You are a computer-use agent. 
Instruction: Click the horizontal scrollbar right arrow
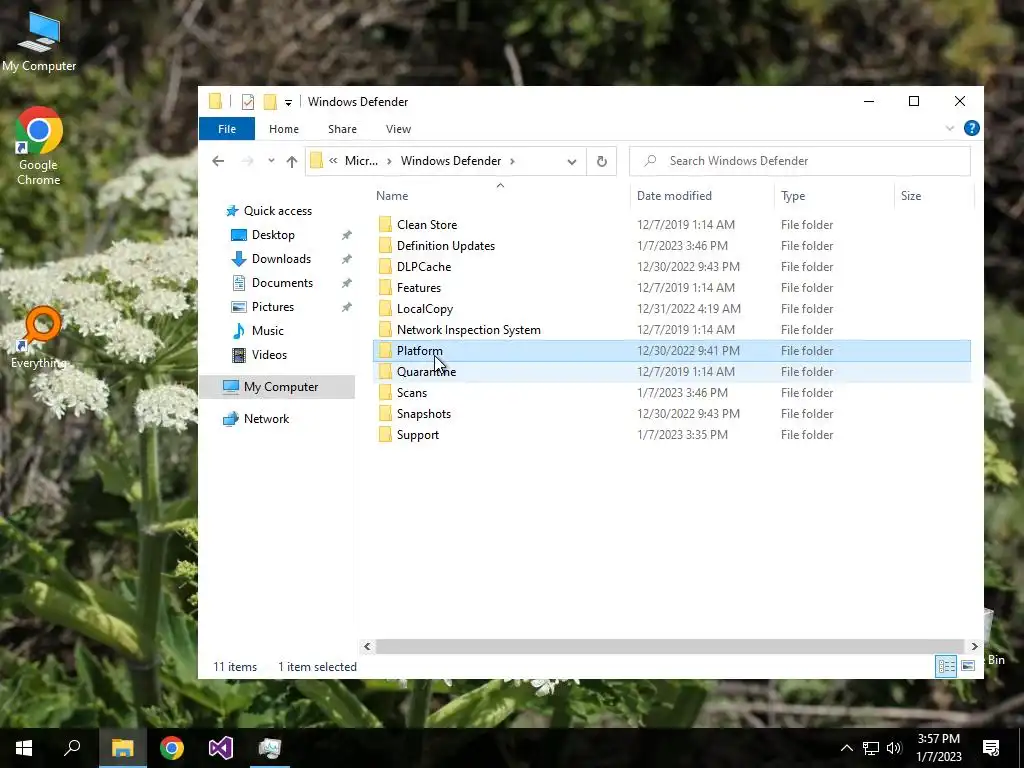click(974, 647)
